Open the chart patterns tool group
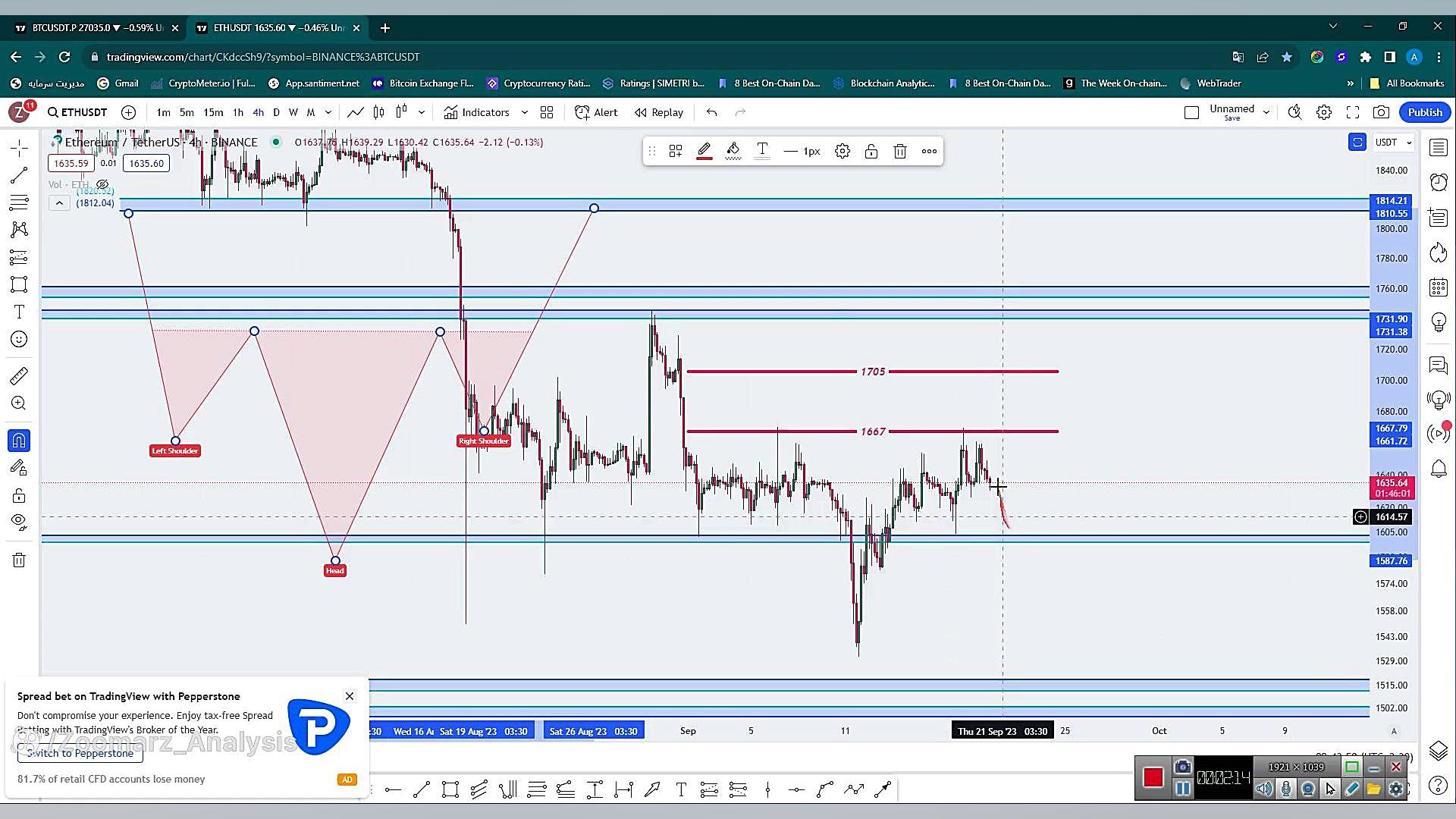Image resolution: width=1456 pixels, height=819 pixels. pos(19,230)
